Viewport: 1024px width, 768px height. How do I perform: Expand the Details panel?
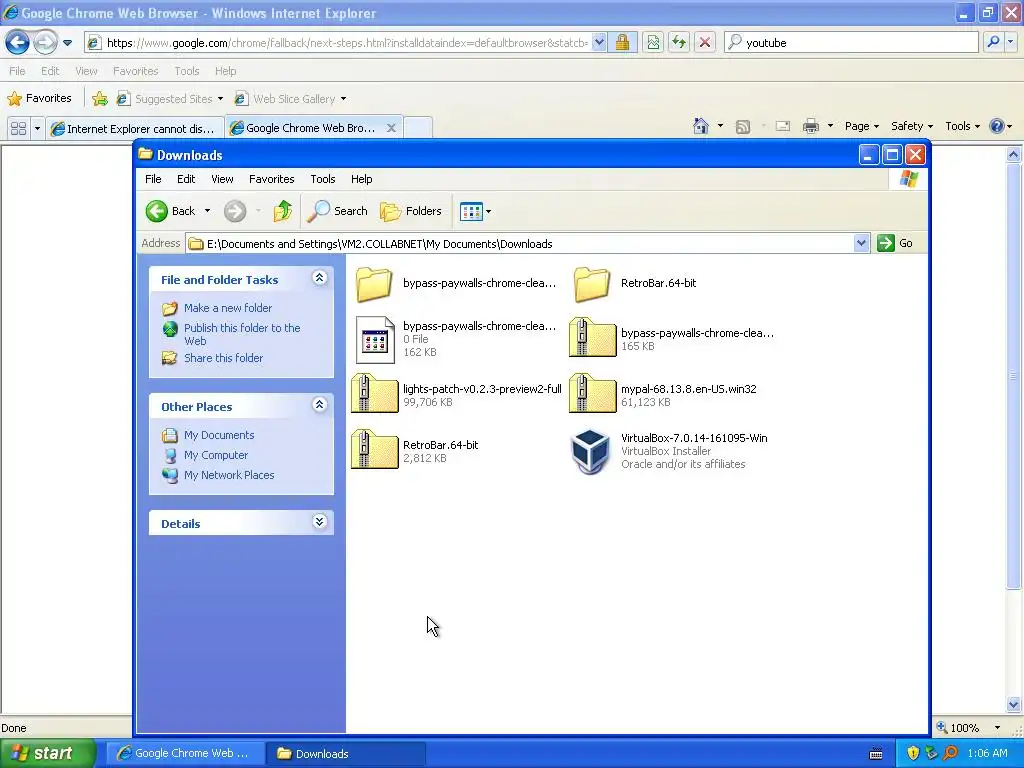319,522
